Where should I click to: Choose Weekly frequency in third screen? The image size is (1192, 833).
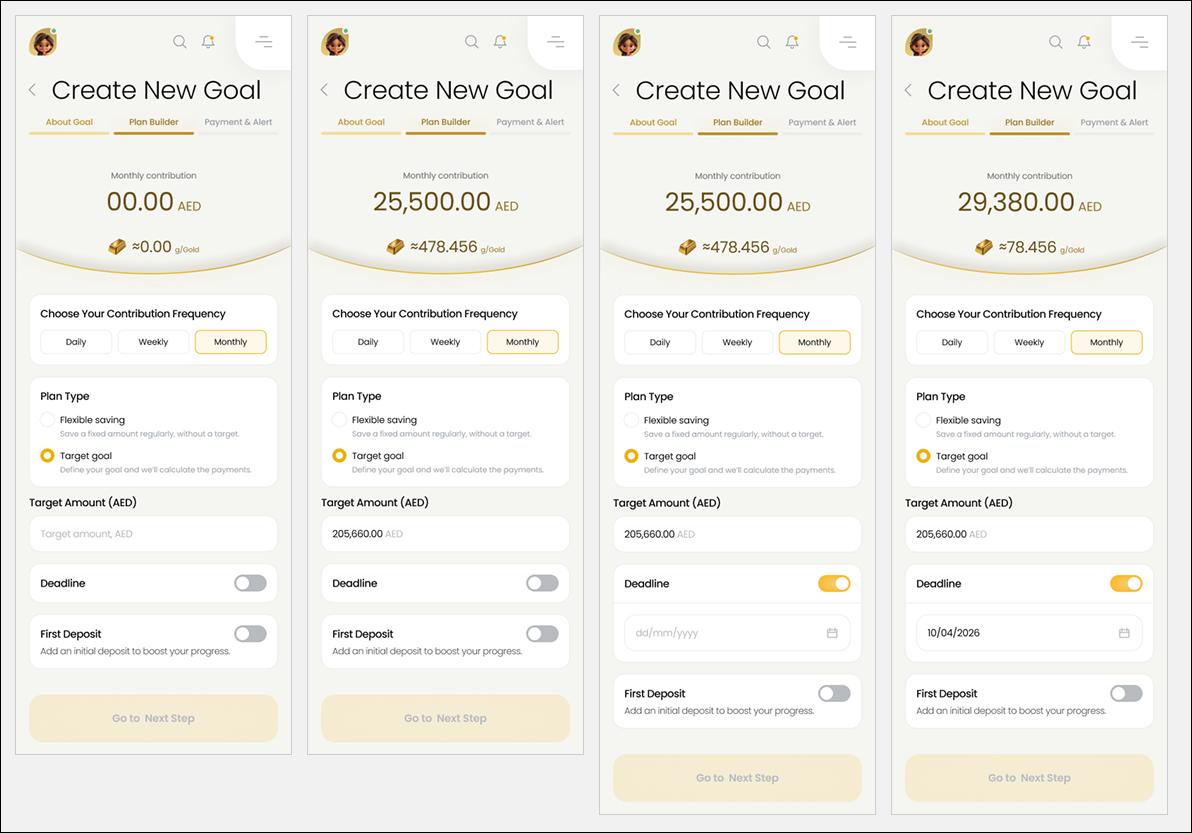tap(737, 343)
